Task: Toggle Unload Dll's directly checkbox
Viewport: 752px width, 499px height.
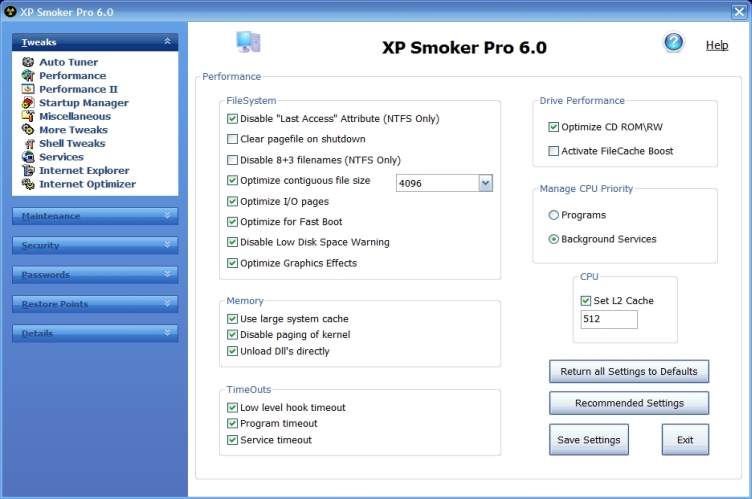Action: [x=232, y=351]
